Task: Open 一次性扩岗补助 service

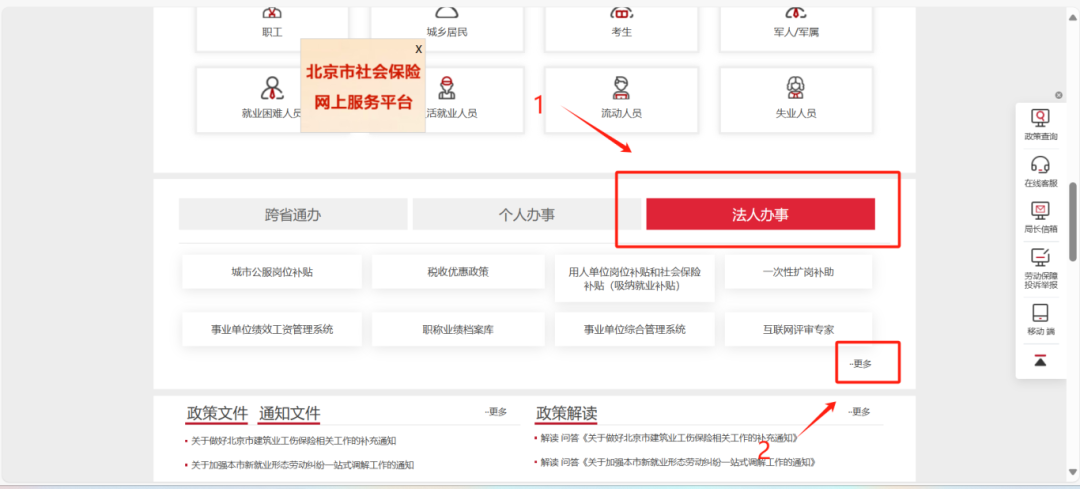Action: tap(798, 272)
